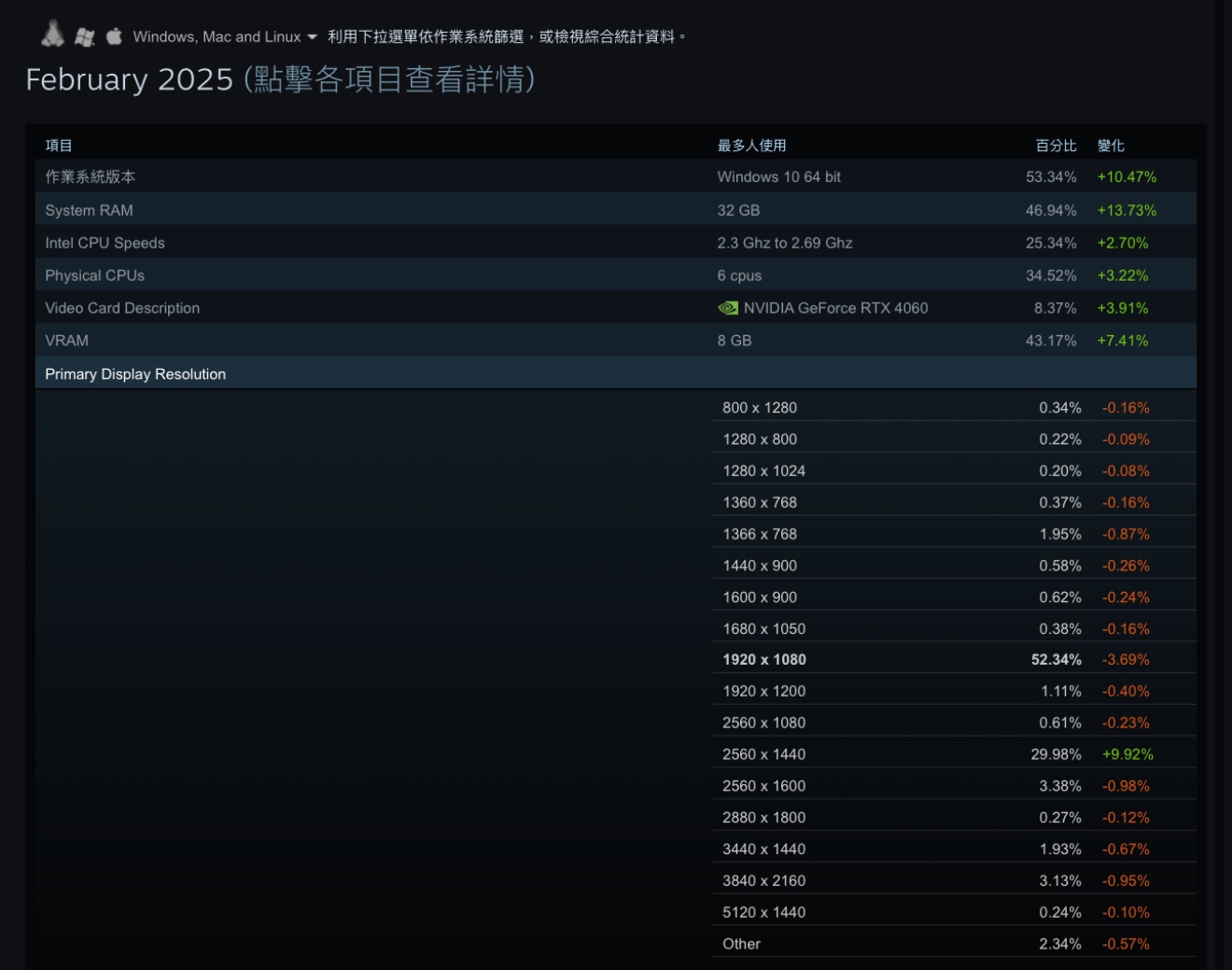Screen dimensions: 1232x970
Task: Click the Windows 10 64 bit entry
Action: 778,176
